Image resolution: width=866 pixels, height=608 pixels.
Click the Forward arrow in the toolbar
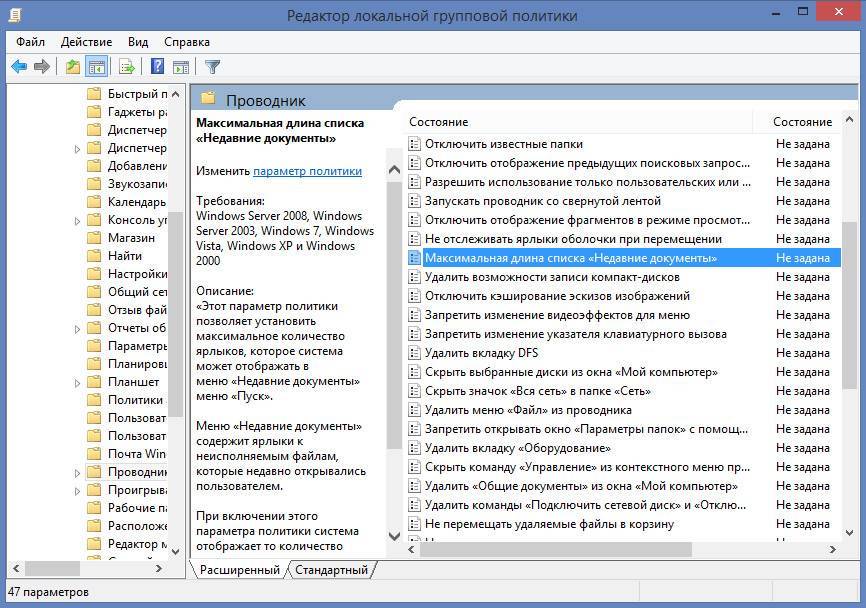pos(42,67)
